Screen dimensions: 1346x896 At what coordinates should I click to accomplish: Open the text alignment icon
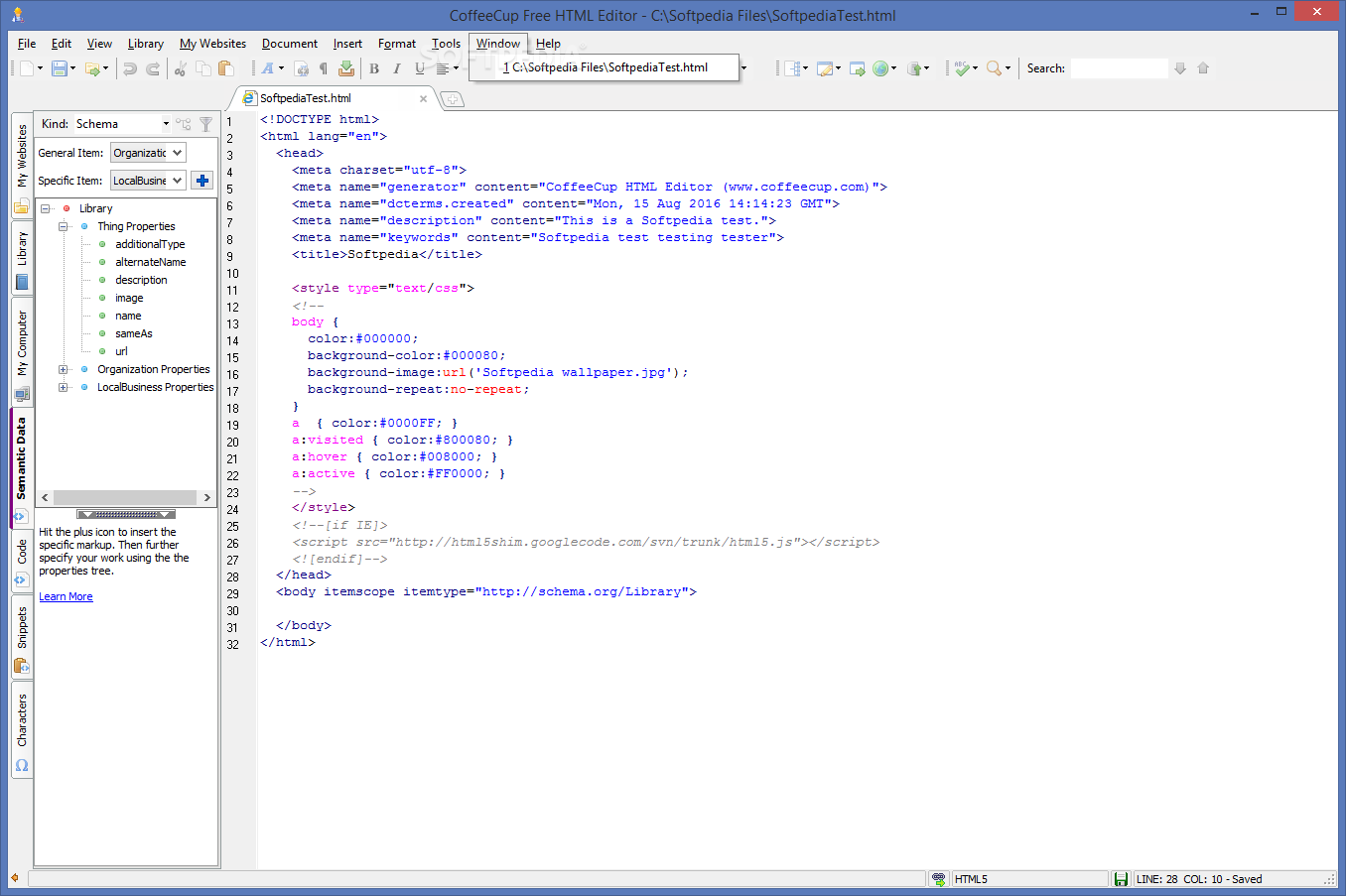[x=443, y=68]
